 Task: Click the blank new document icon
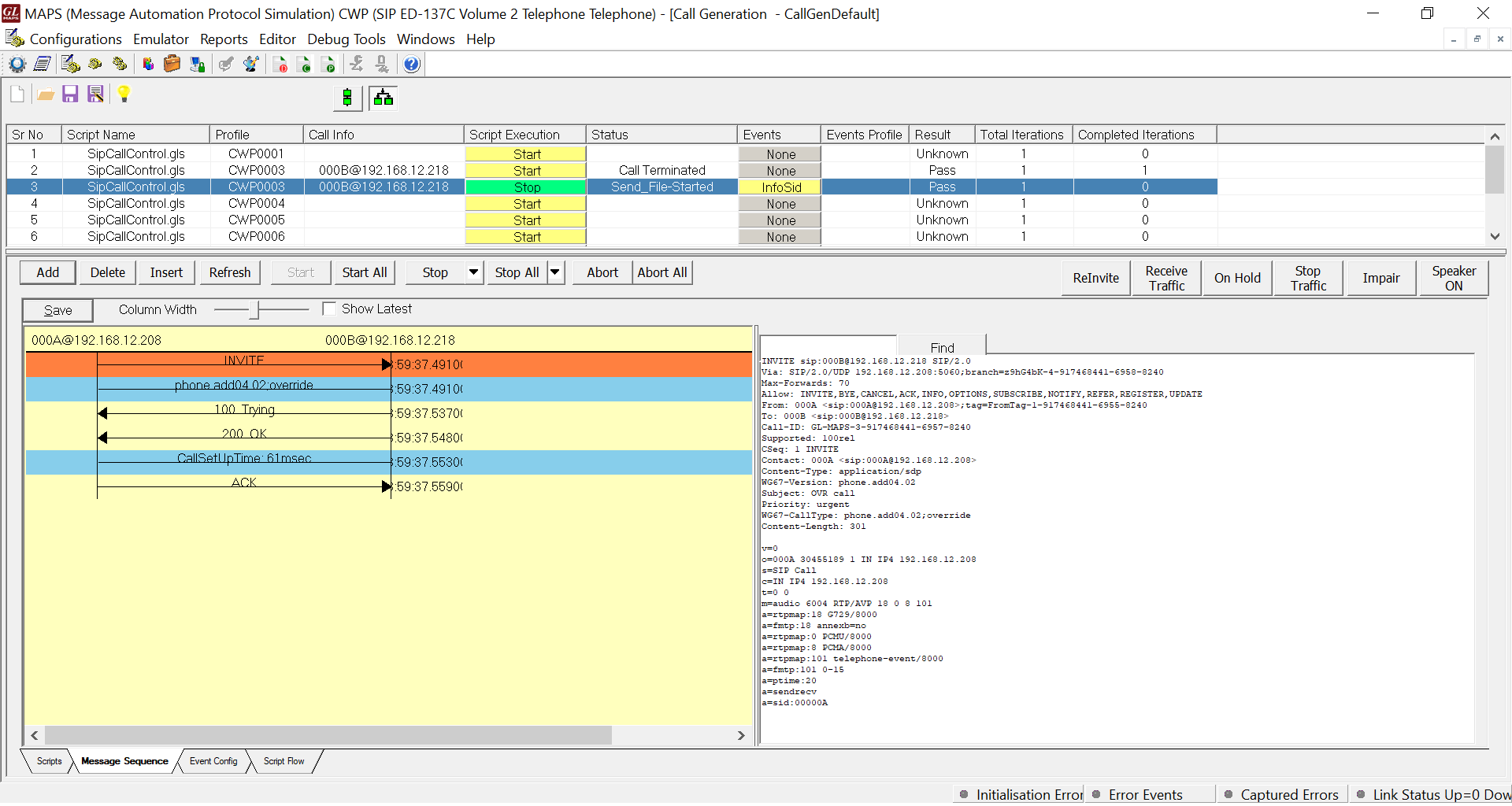[x=17, y=94]
